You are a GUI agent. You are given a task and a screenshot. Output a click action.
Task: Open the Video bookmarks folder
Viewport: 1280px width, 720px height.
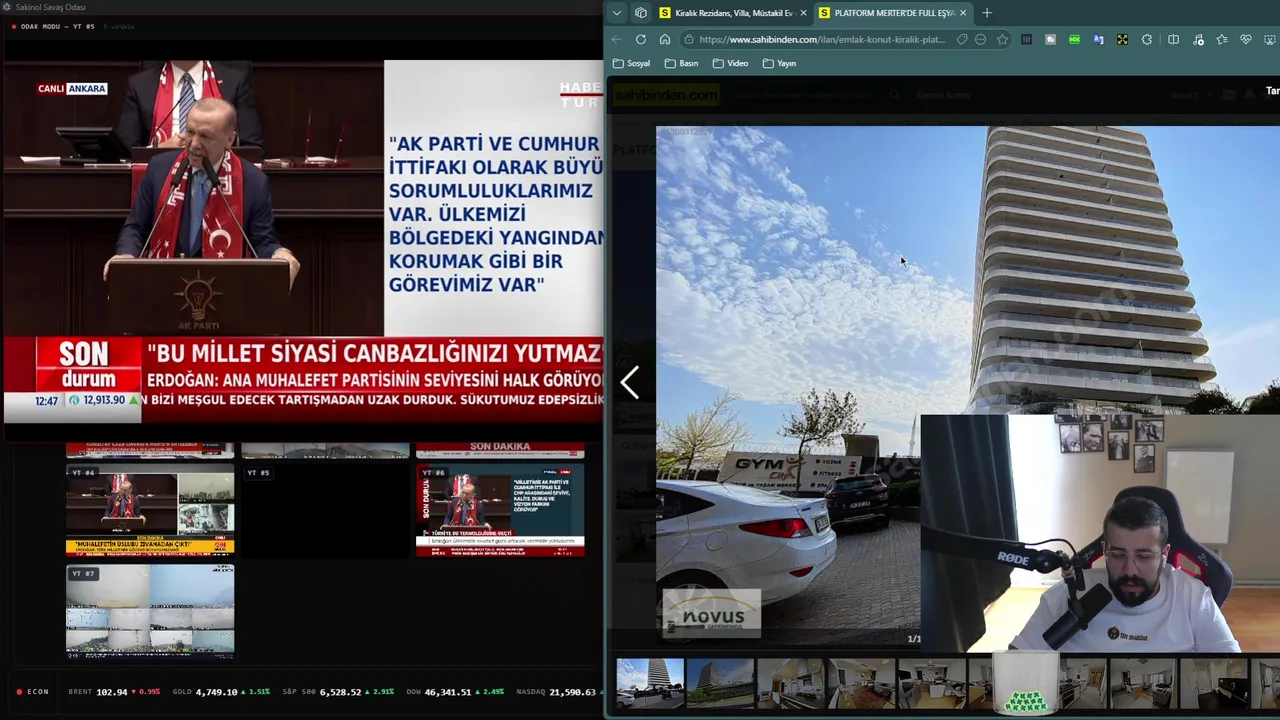[730, 63]
